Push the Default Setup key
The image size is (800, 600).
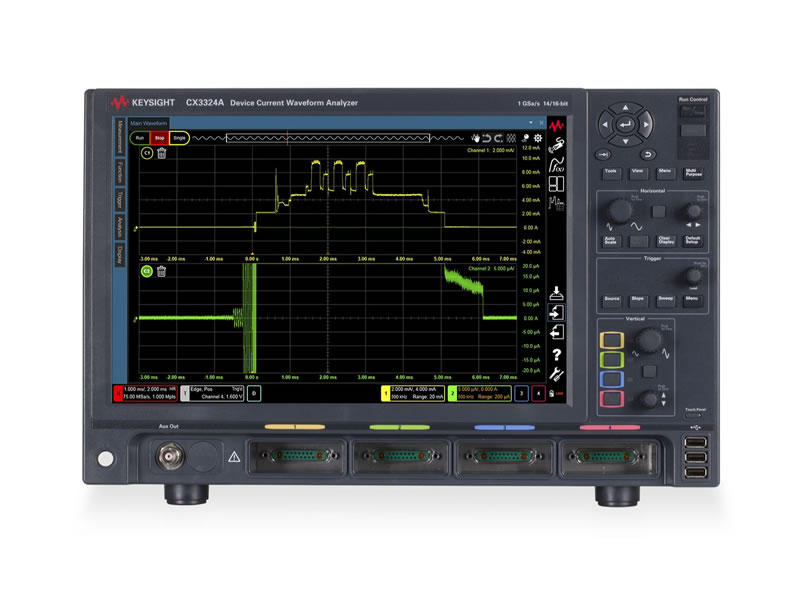[692, 240]
